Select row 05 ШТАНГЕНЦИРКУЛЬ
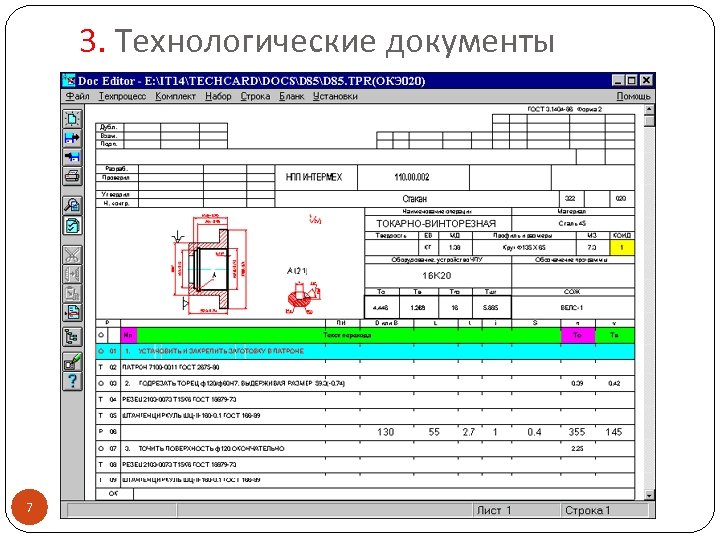 point(365,416)
